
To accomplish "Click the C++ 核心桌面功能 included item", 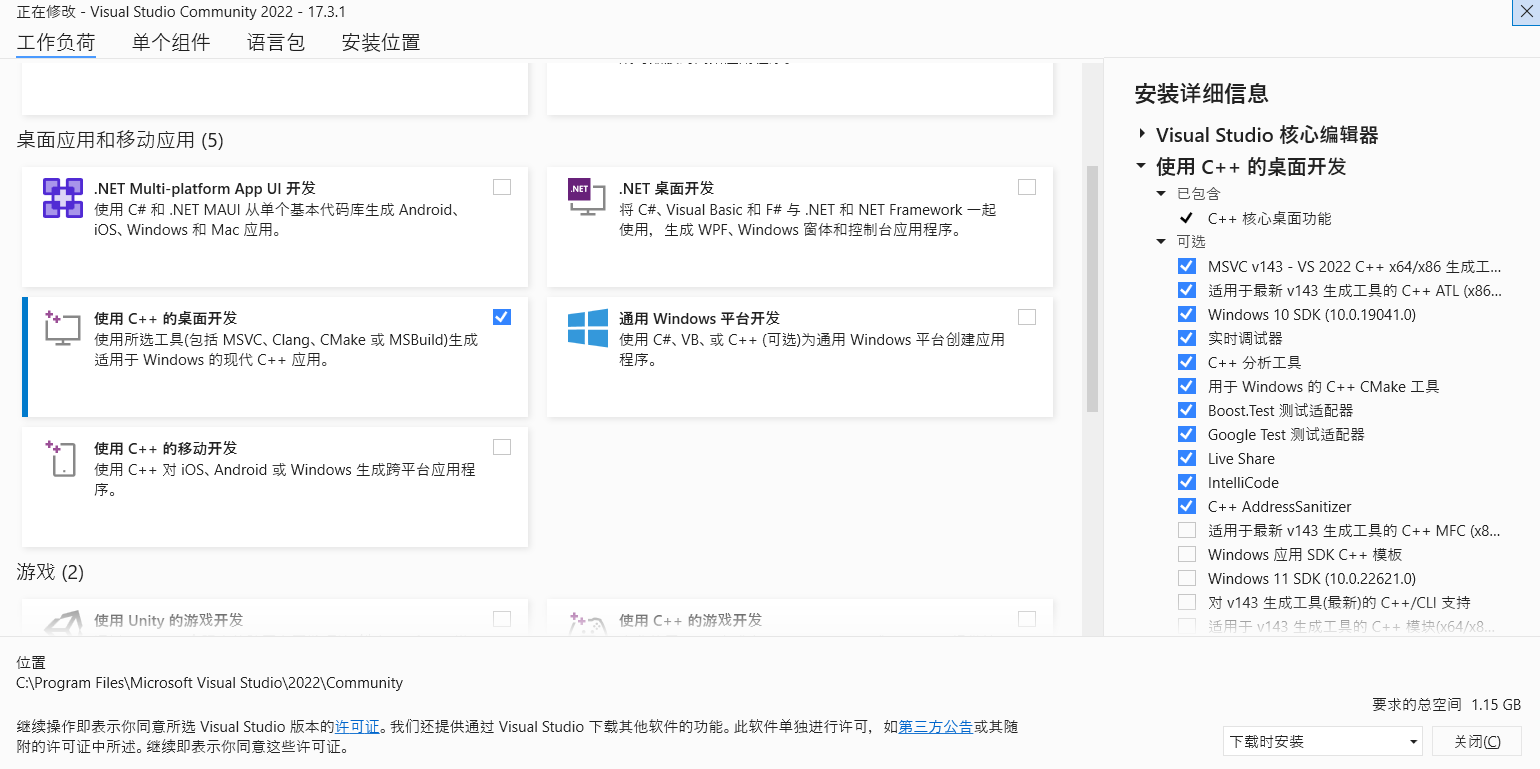I will [1270, 218].
